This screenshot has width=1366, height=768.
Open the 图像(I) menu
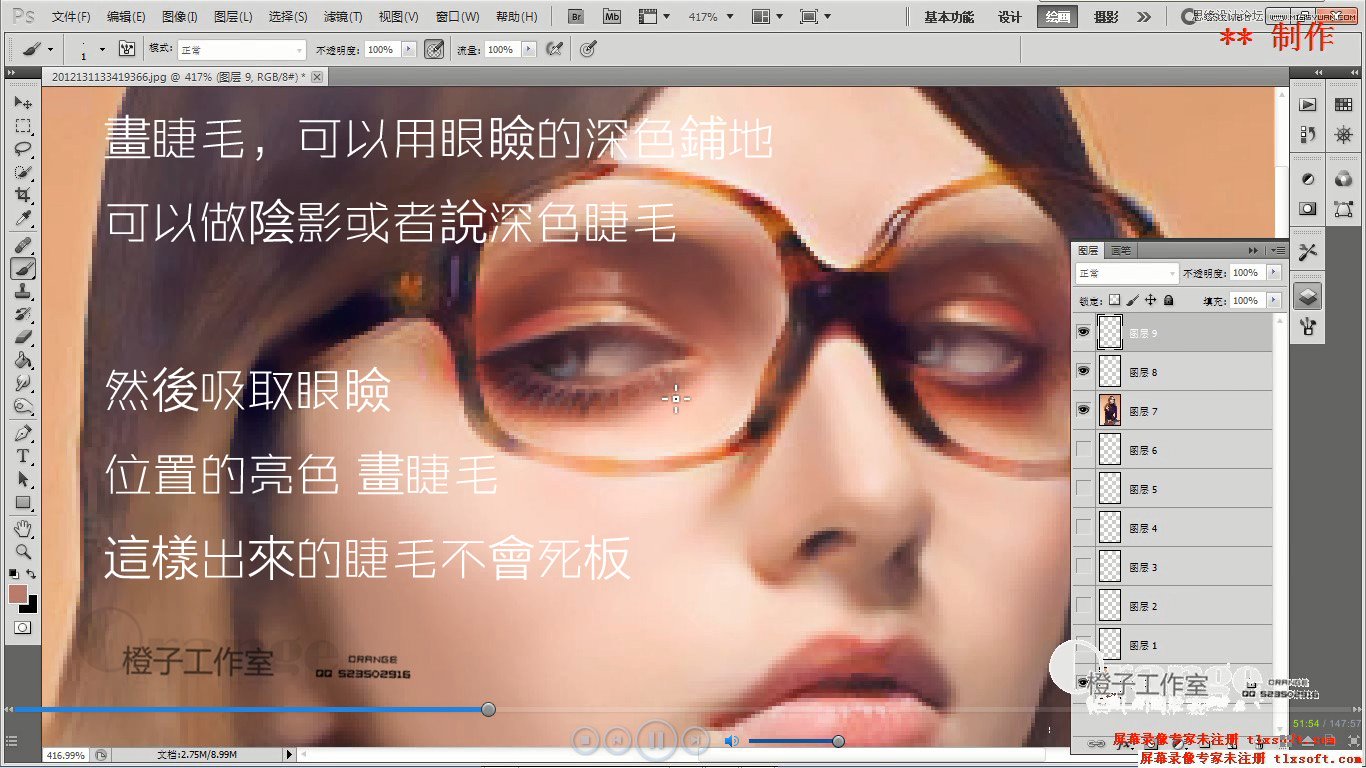(x=180, y=17)
